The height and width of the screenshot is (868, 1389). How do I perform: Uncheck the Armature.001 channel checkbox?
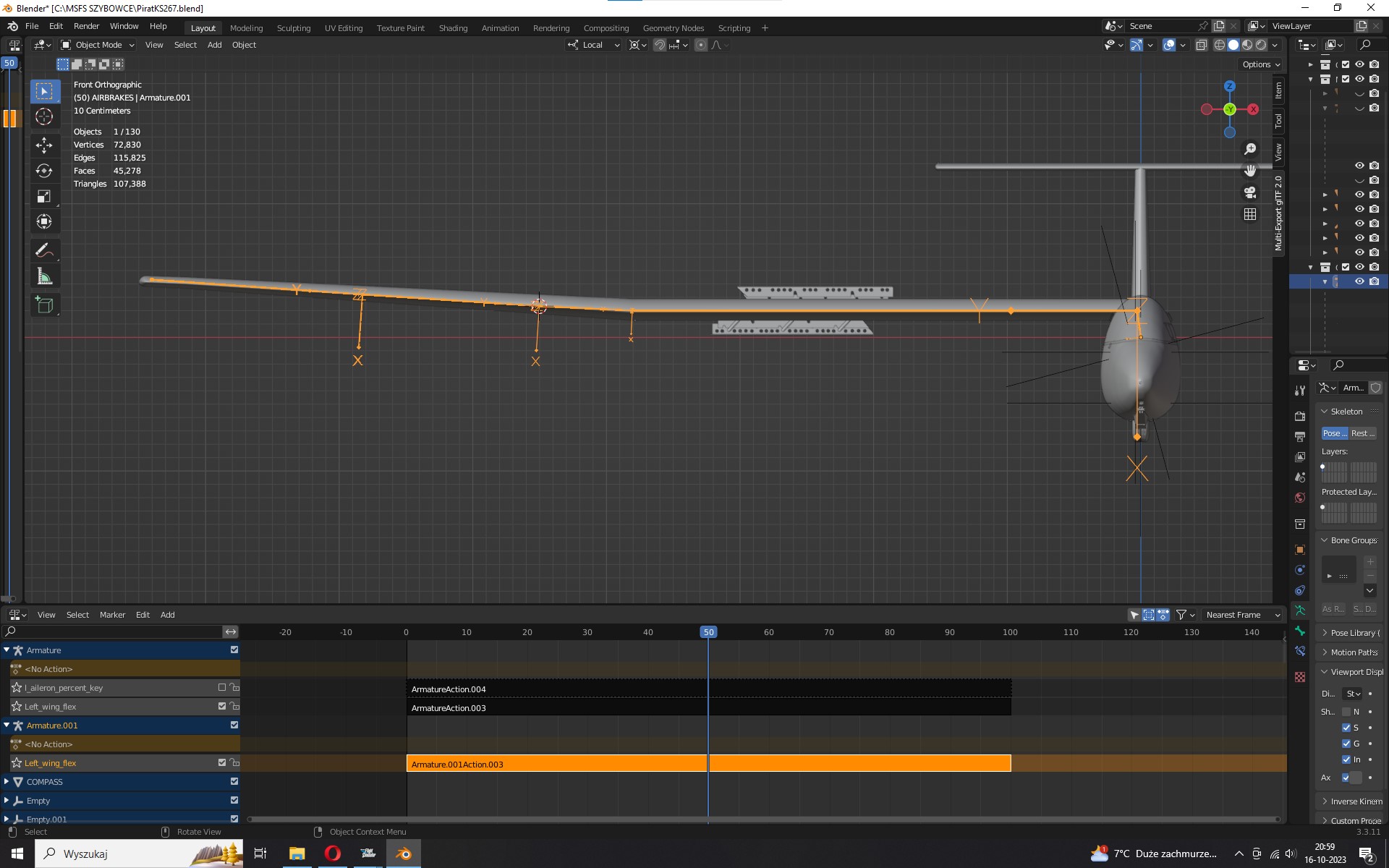coord(234,725)
